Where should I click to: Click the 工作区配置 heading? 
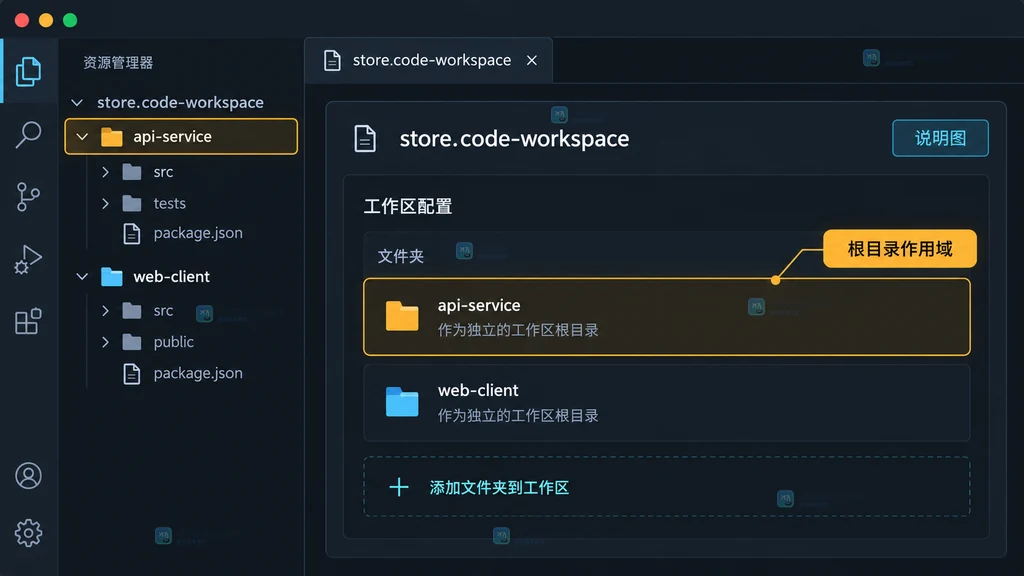408,206
